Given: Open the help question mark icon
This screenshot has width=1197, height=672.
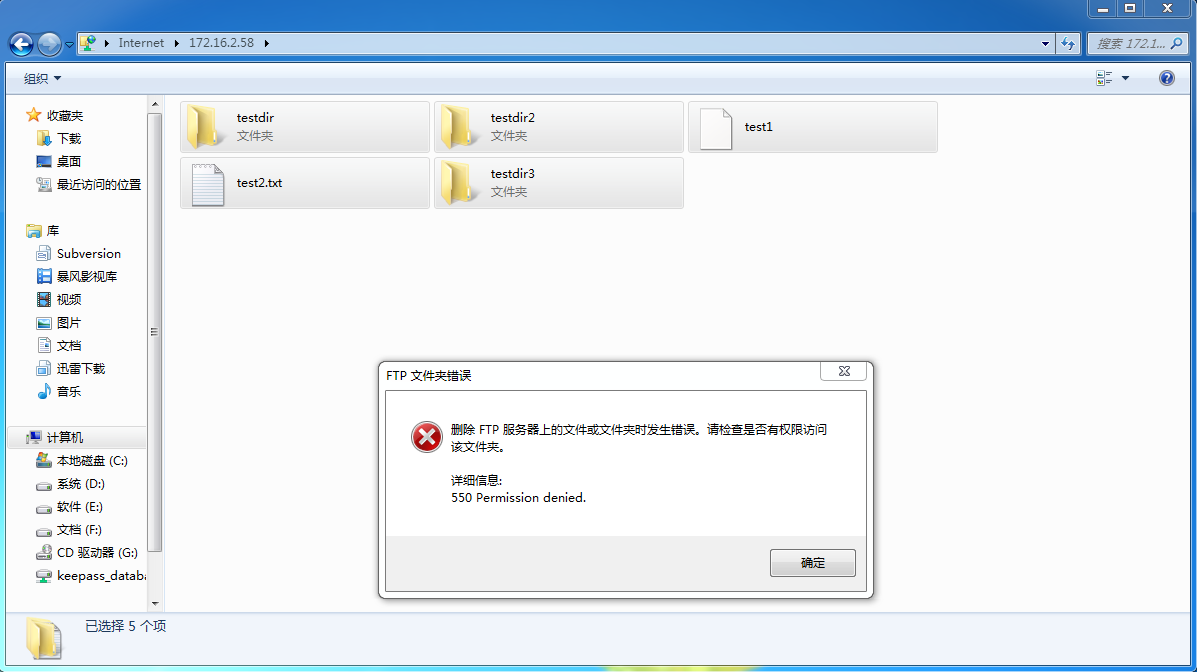Looking at the screenshot, I should (x=1166, y=78).
